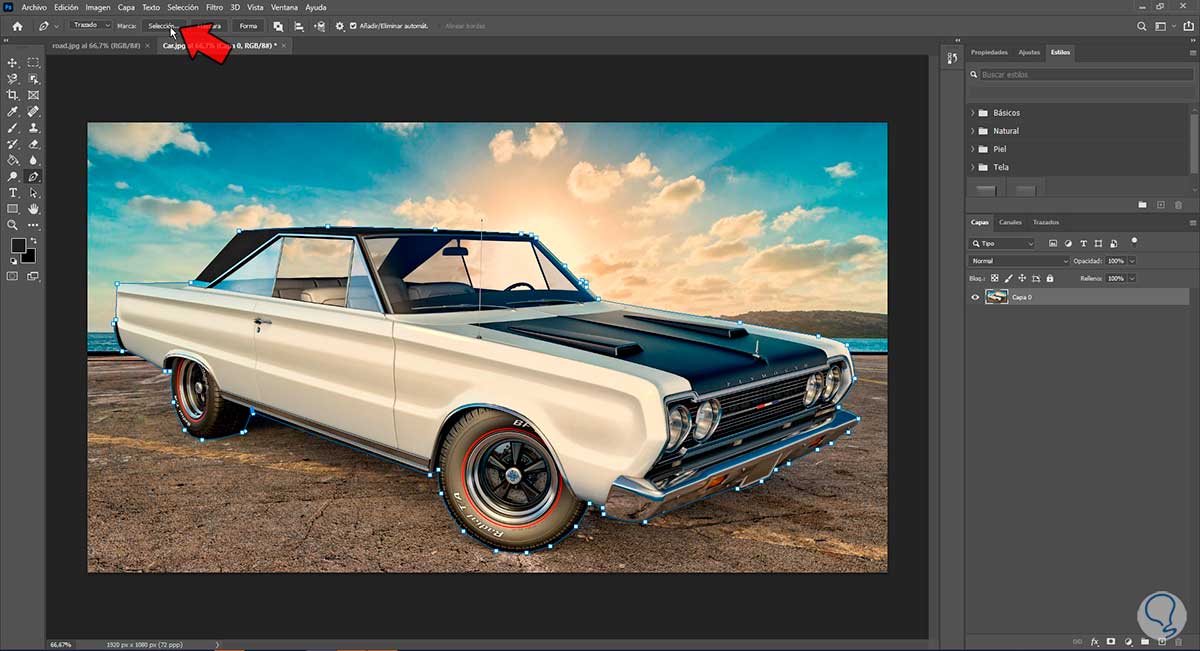Switch to the Canales tab
Screen dimensions: 1200x651
point(1010,222)
